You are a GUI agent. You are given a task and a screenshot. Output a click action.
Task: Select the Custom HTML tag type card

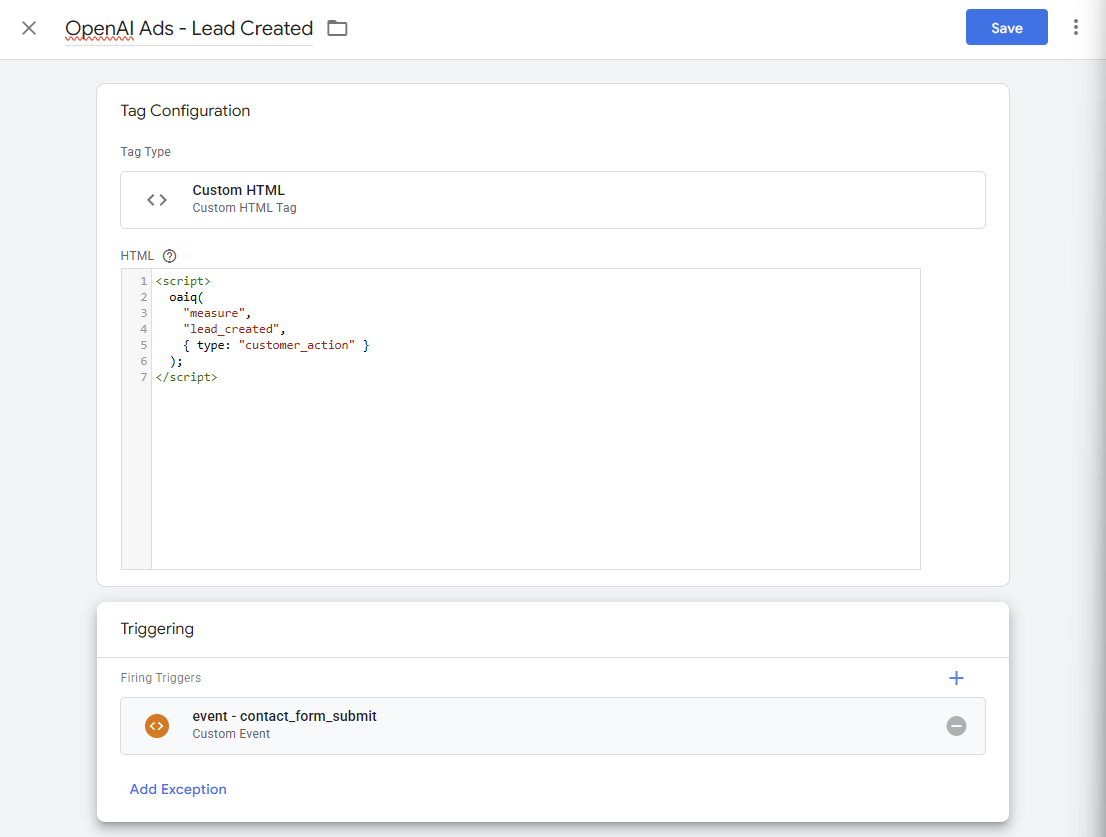pyautogui.click(x=553, y=200)
